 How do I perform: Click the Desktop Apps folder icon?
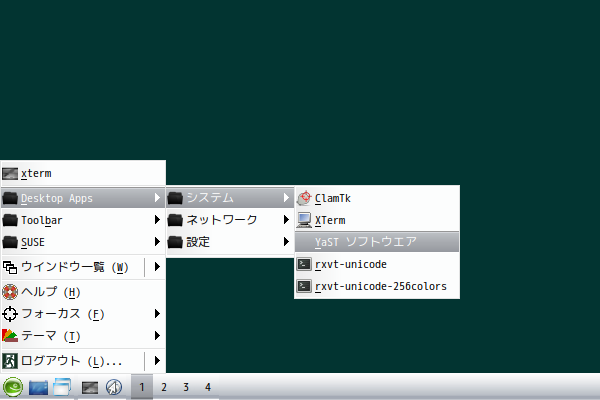tap(10, 198)
